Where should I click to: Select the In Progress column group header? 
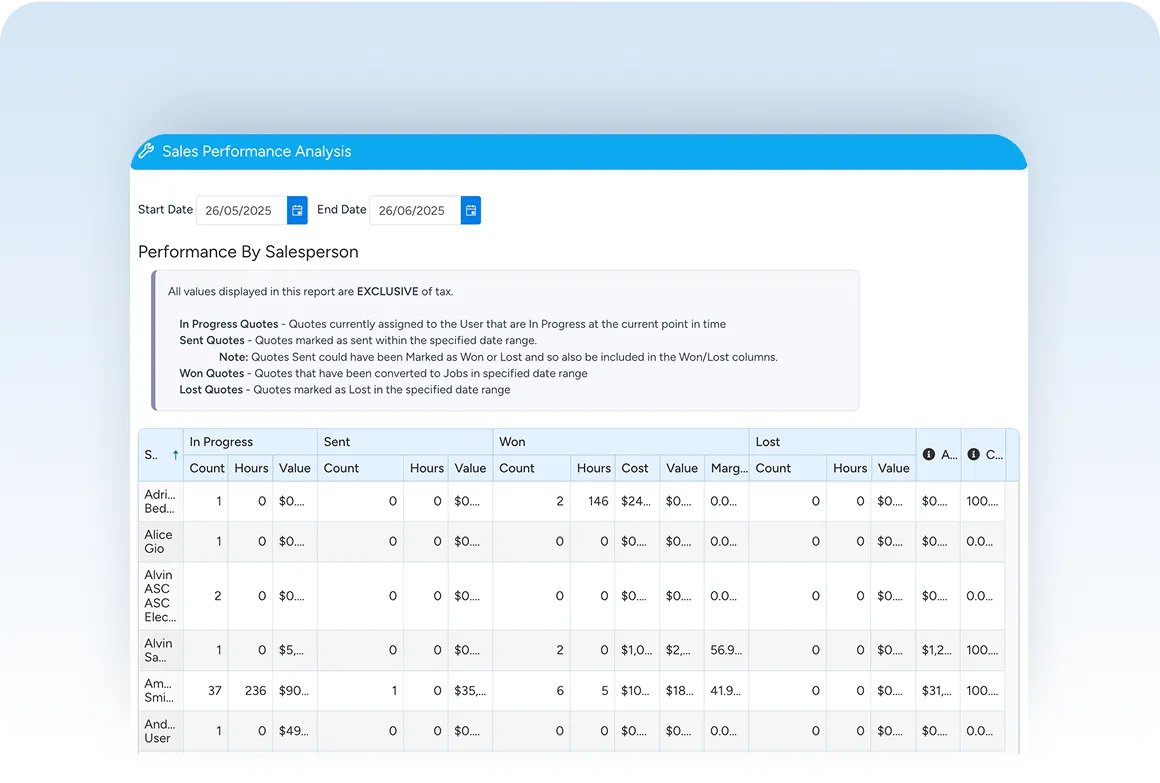pyautogui.click(x=250, y=442)
